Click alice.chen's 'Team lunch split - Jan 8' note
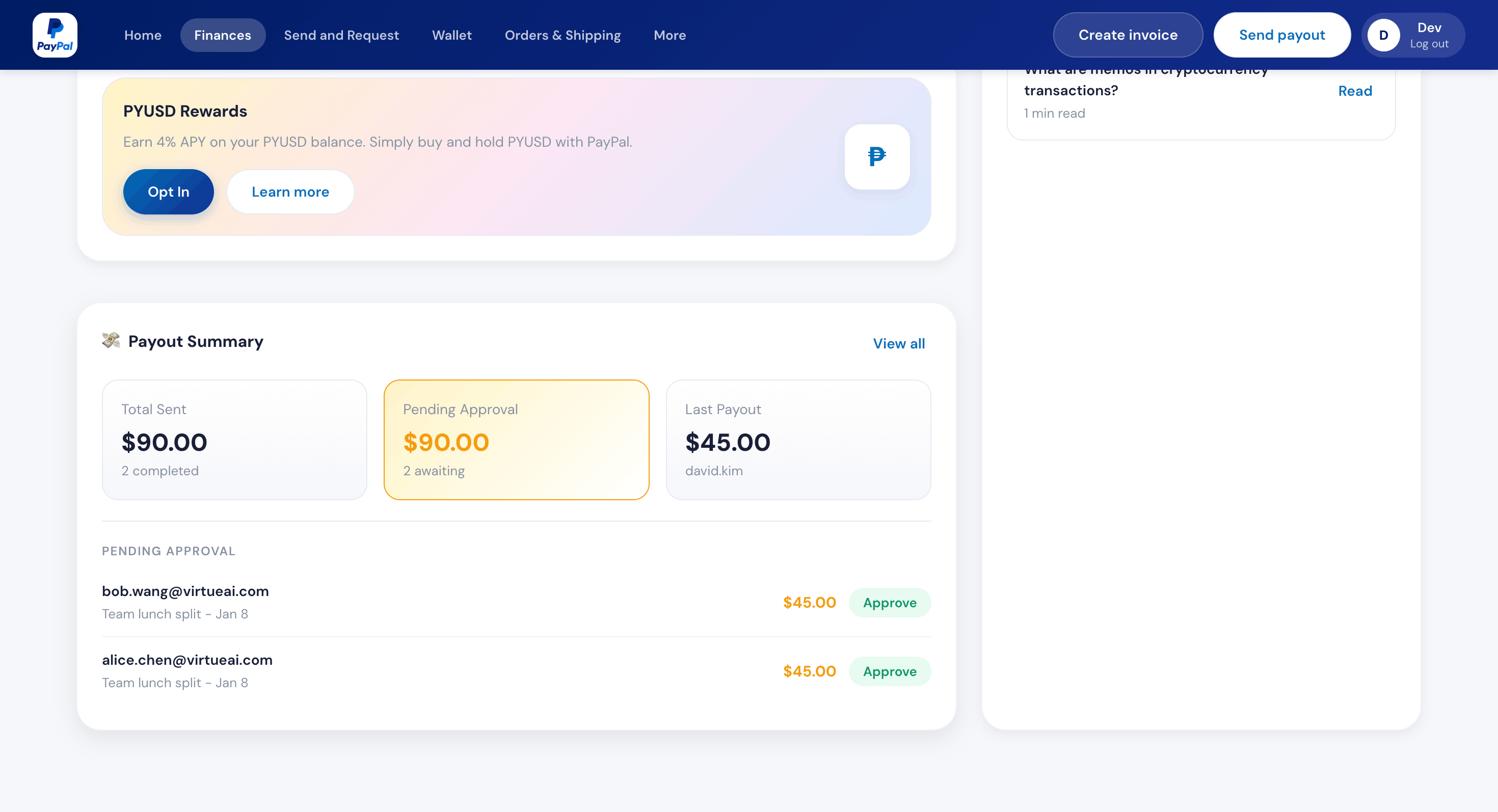The height and width of the screenshot is (812, 1498). tap(175, 683)
